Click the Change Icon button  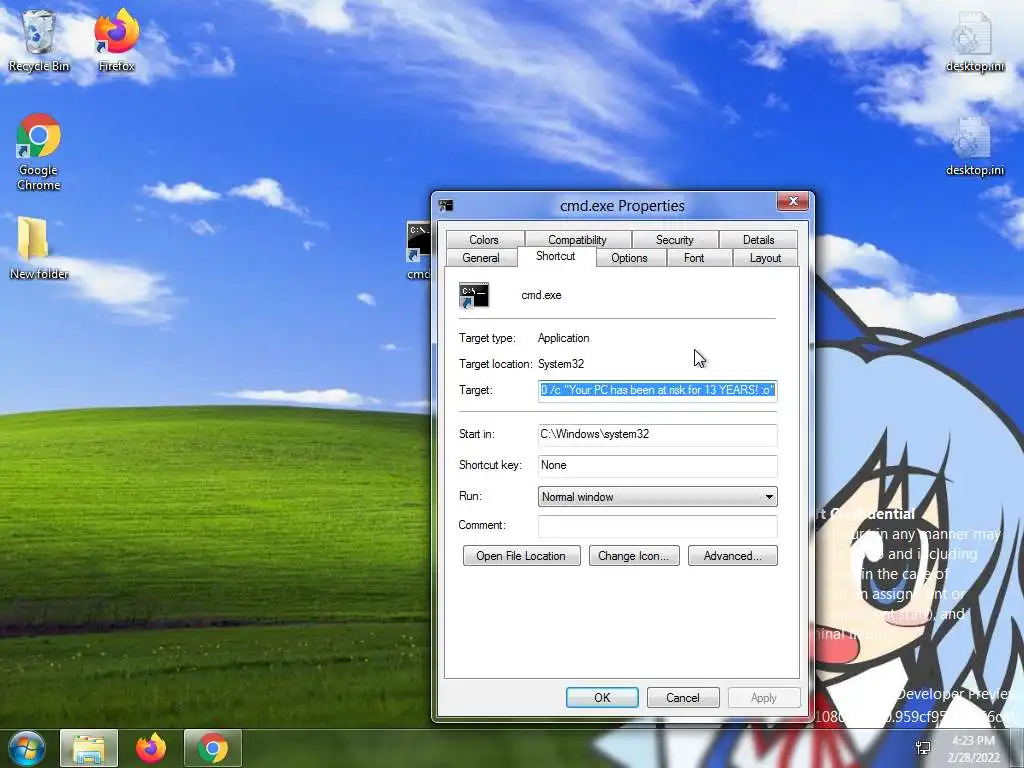(634, 556)
